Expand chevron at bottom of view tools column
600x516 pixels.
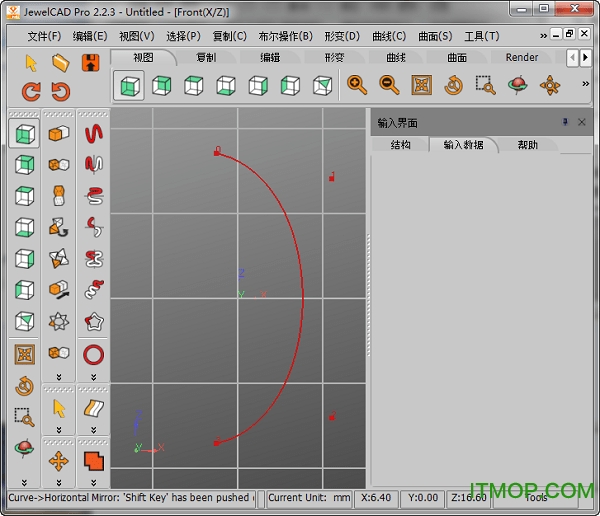pos(24,483)
